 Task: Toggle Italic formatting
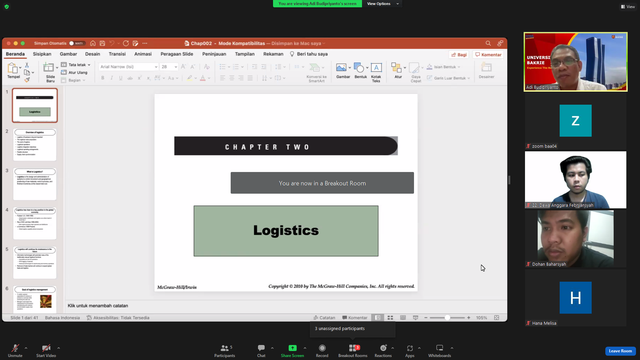[x=111, y=78]
